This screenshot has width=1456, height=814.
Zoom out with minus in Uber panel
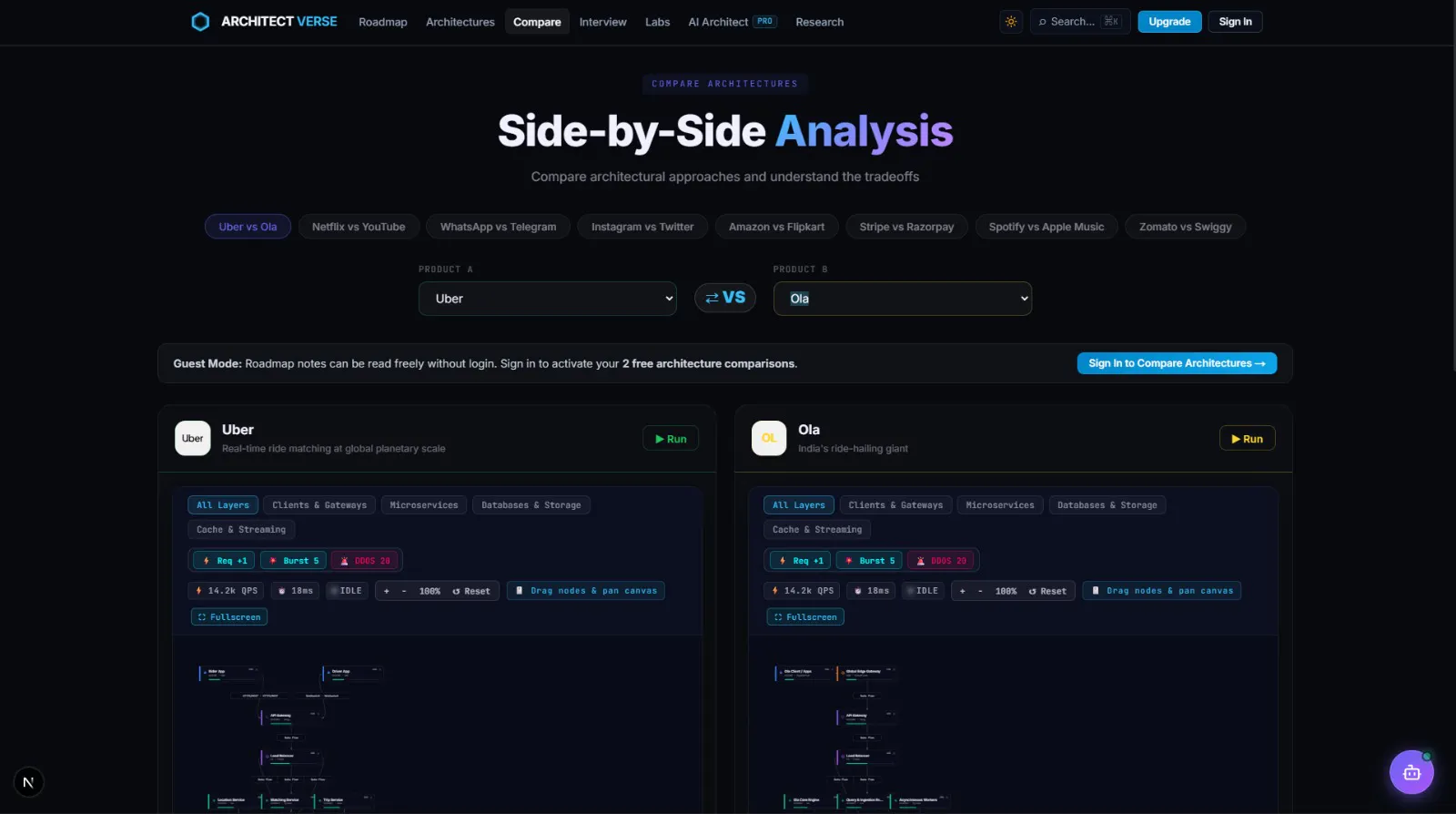point(404,591)
